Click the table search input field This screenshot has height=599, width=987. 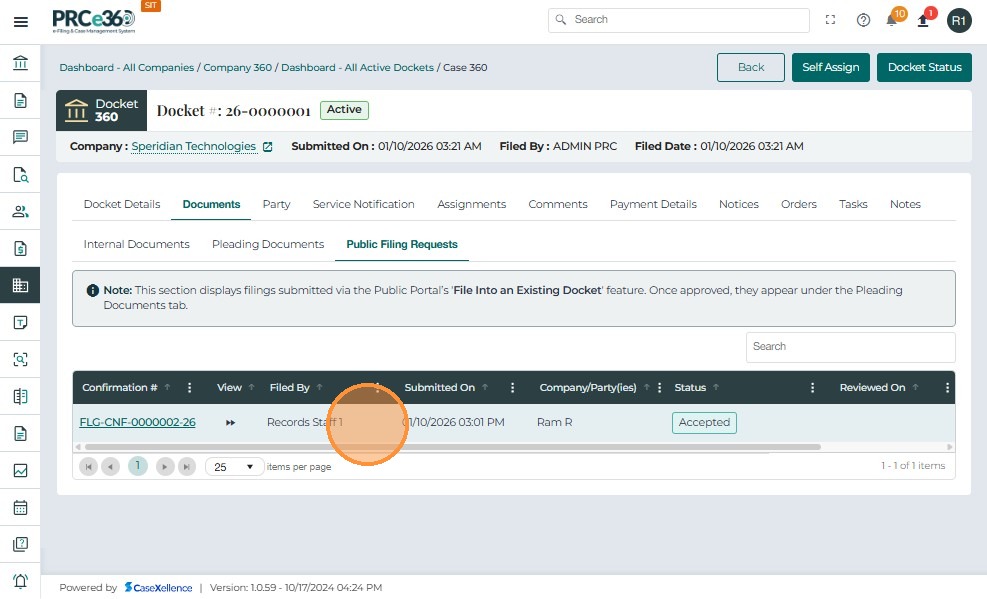[x=850, y=347]
